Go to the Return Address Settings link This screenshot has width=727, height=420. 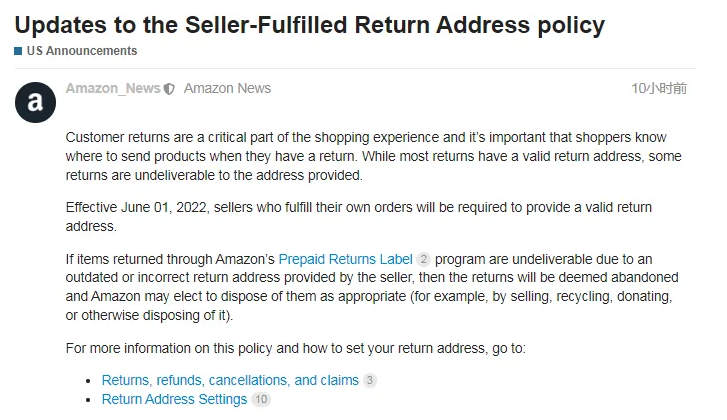click(x=174, y=400)
